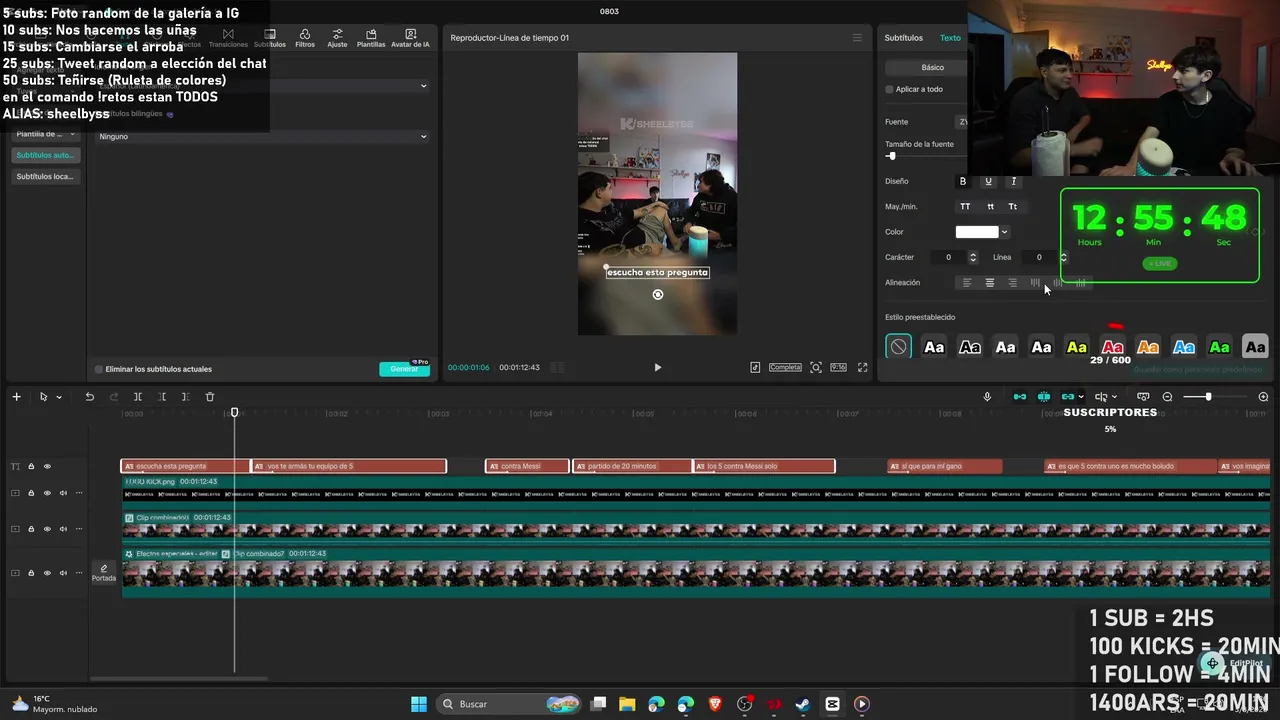Toggle the teal main track magnet icon

coord(1020,397)
